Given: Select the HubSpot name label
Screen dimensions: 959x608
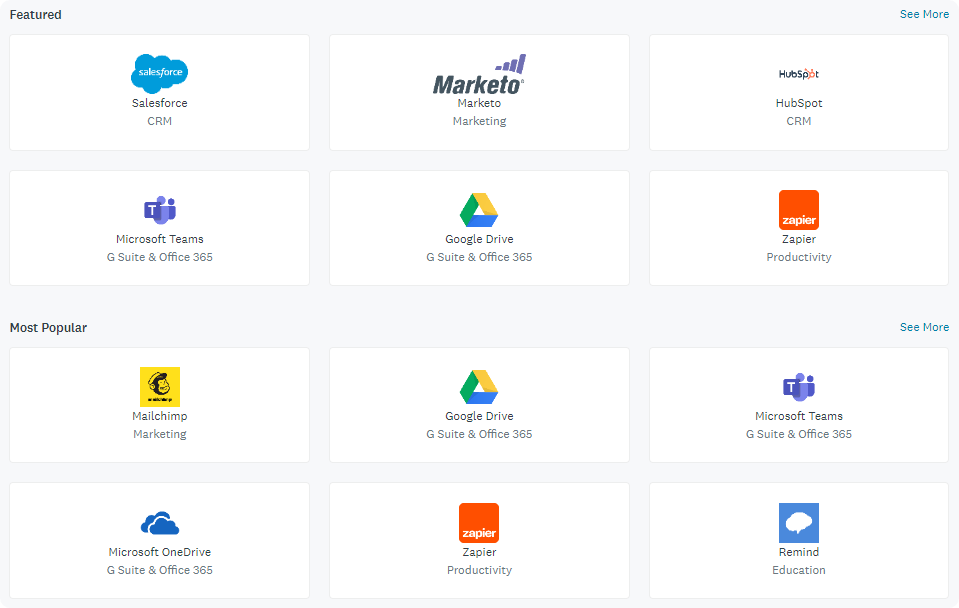Looking at the screenshot, I should pyautogui.click(x=799, y=103).
